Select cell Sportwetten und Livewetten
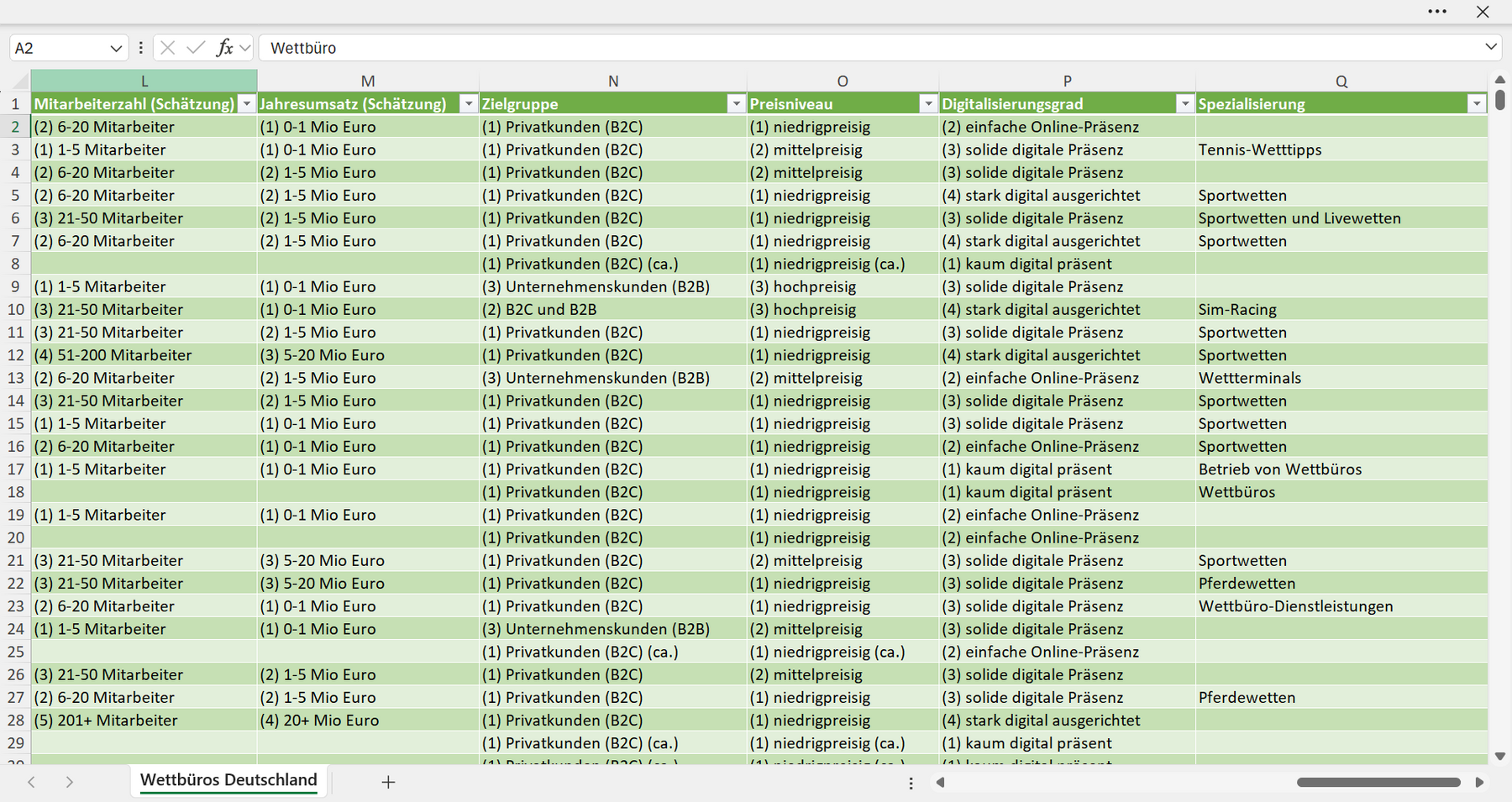Viewport: 1512px width, 802px height. click(x=1341, y=218)
